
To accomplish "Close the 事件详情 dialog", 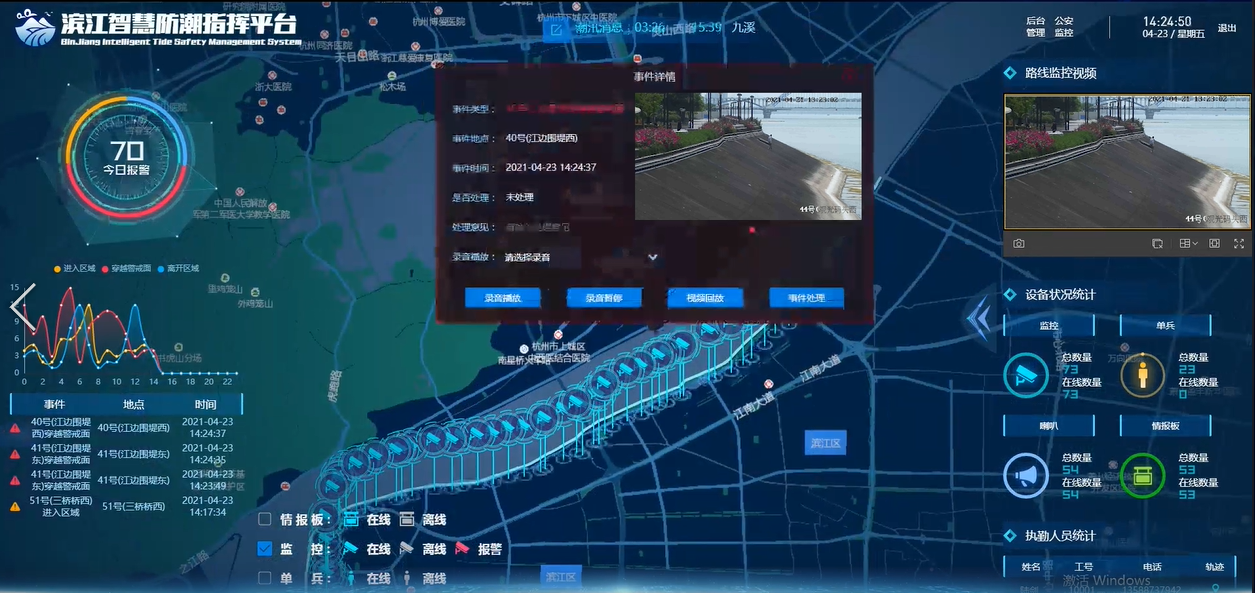I will [849, 74].
